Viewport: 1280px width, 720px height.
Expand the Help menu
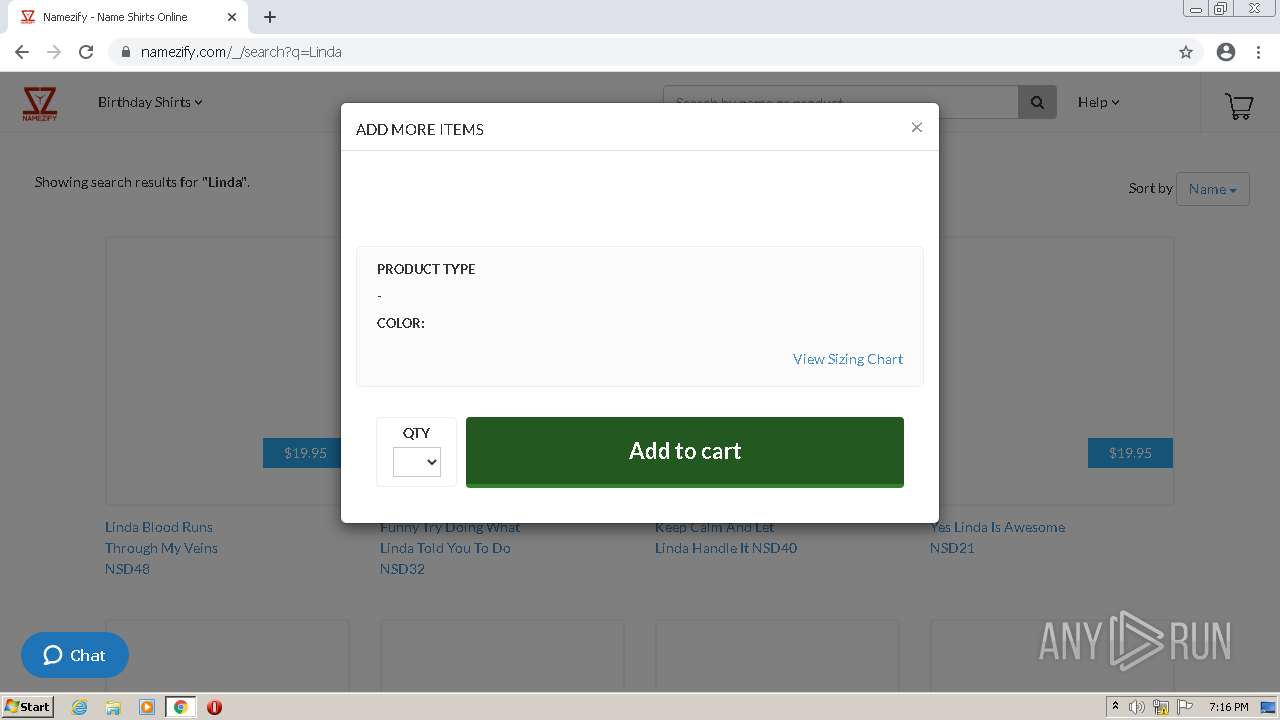coord(1098,102)
